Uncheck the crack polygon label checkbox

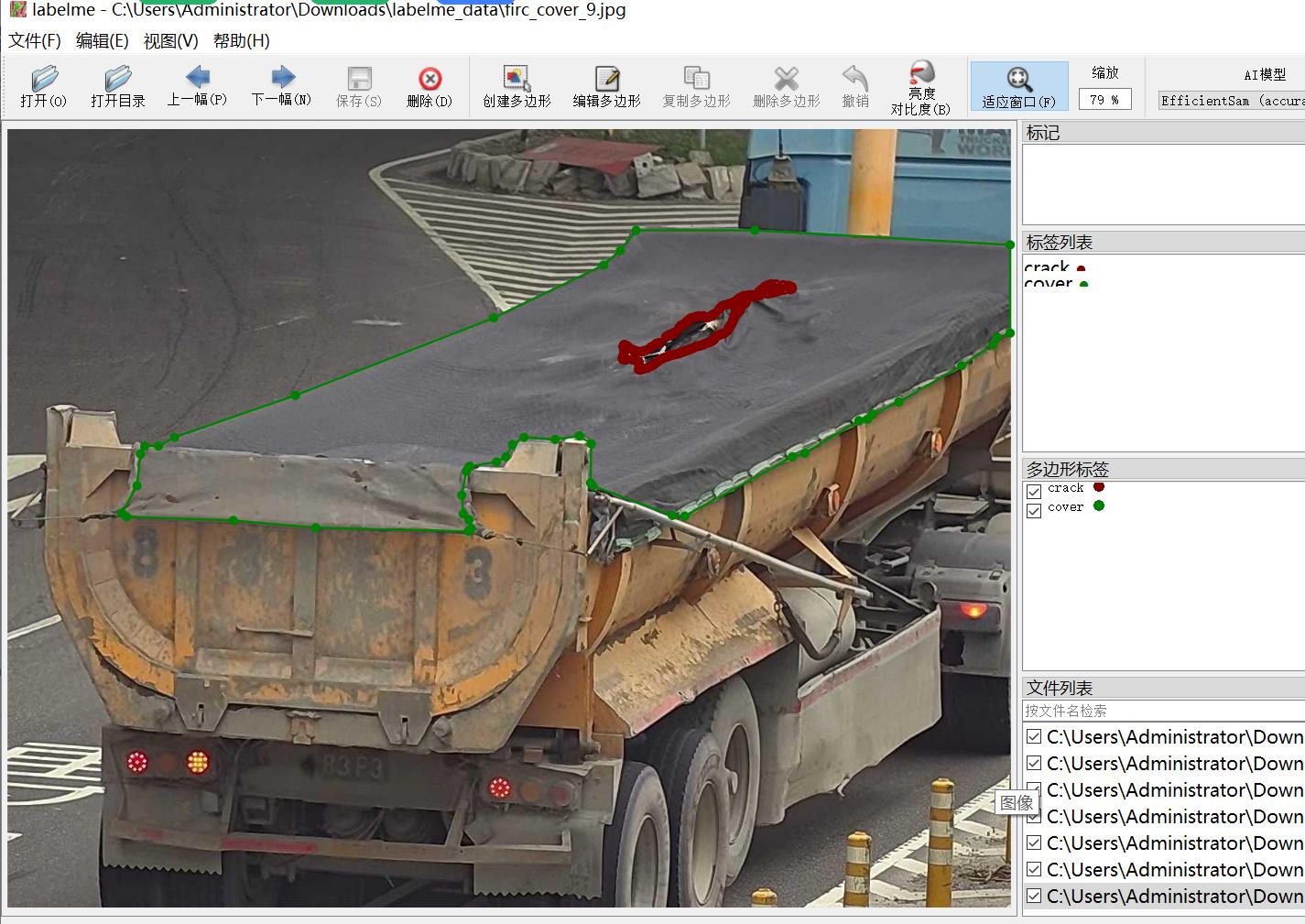[x=1034, y=491]
